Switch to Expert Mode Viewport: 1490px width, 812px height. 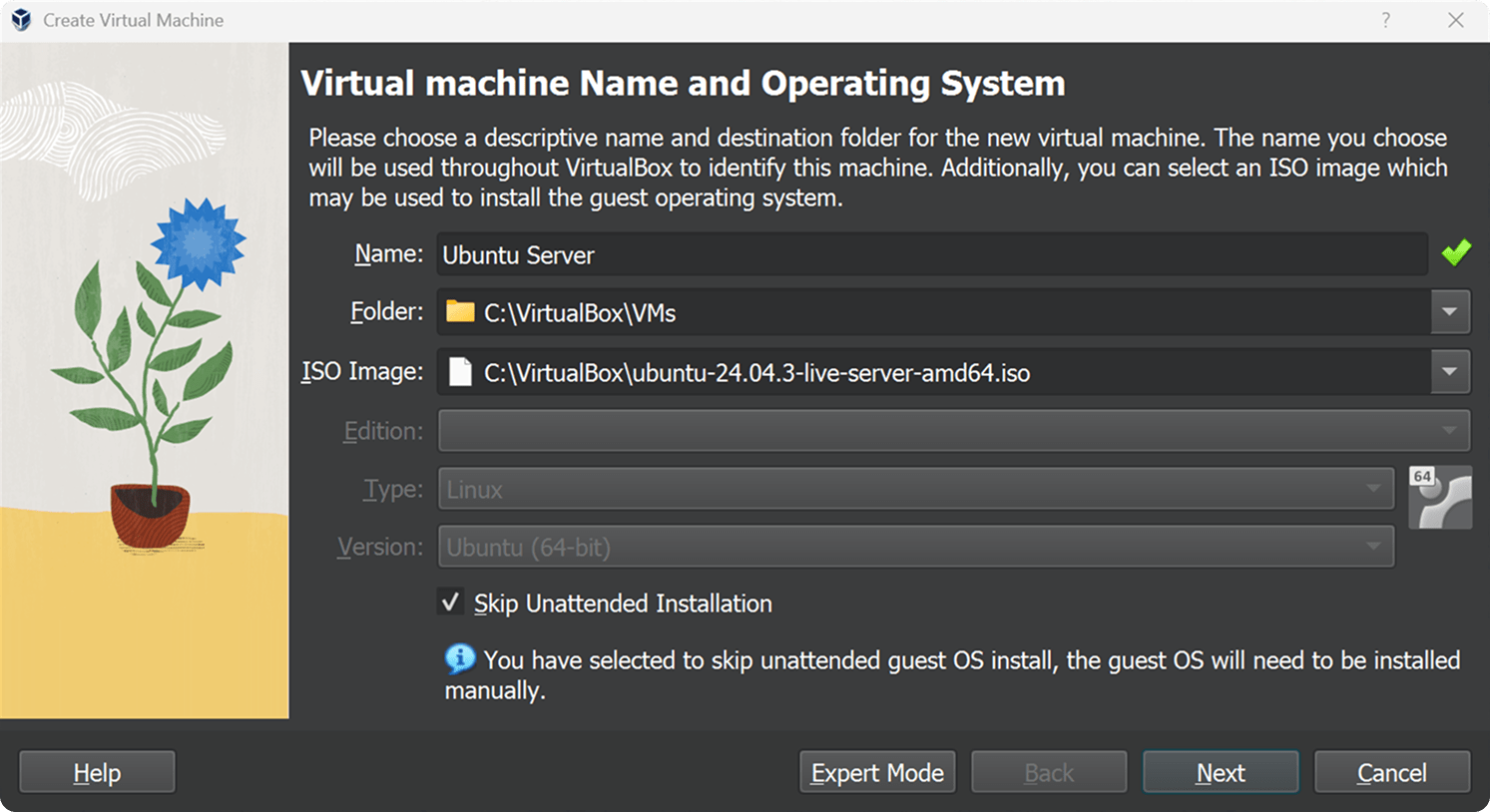[877, 772]
